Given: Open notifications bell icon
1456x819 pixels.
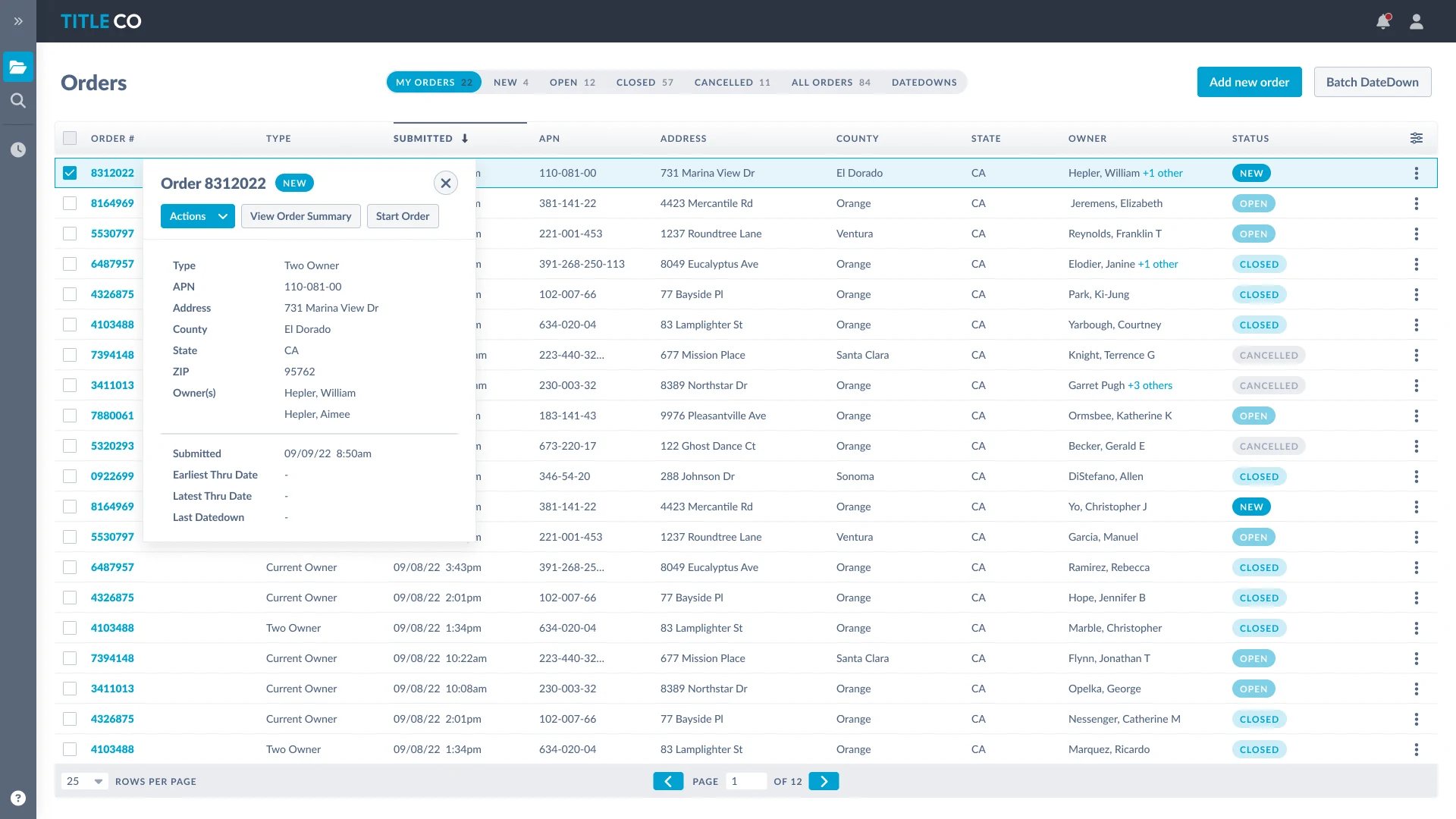Looking at the screenshot, I should point(1383,21).
